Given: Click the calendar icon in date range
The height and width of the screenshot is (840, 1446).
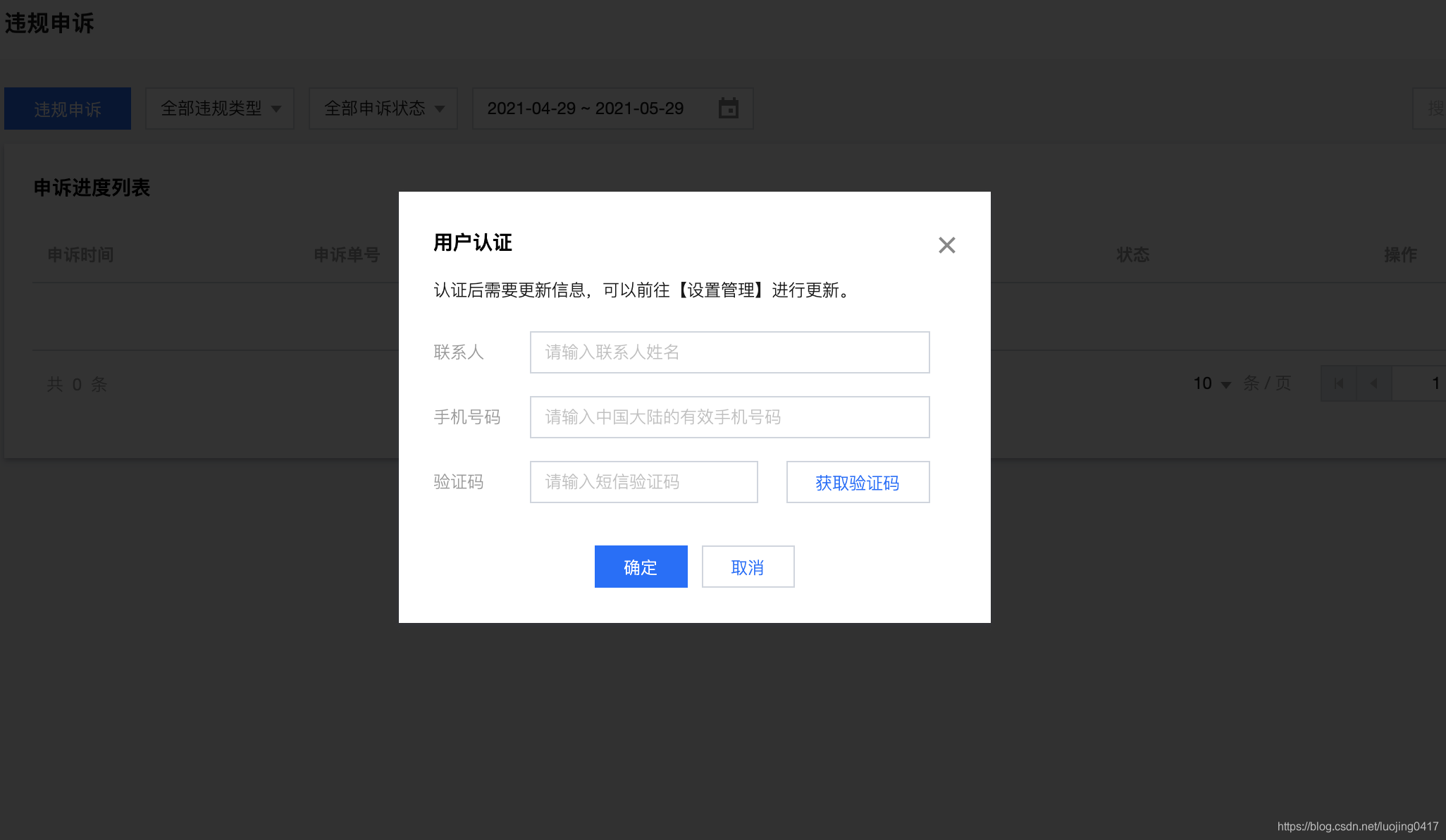Looking at the screenshot, I should 728,109.
